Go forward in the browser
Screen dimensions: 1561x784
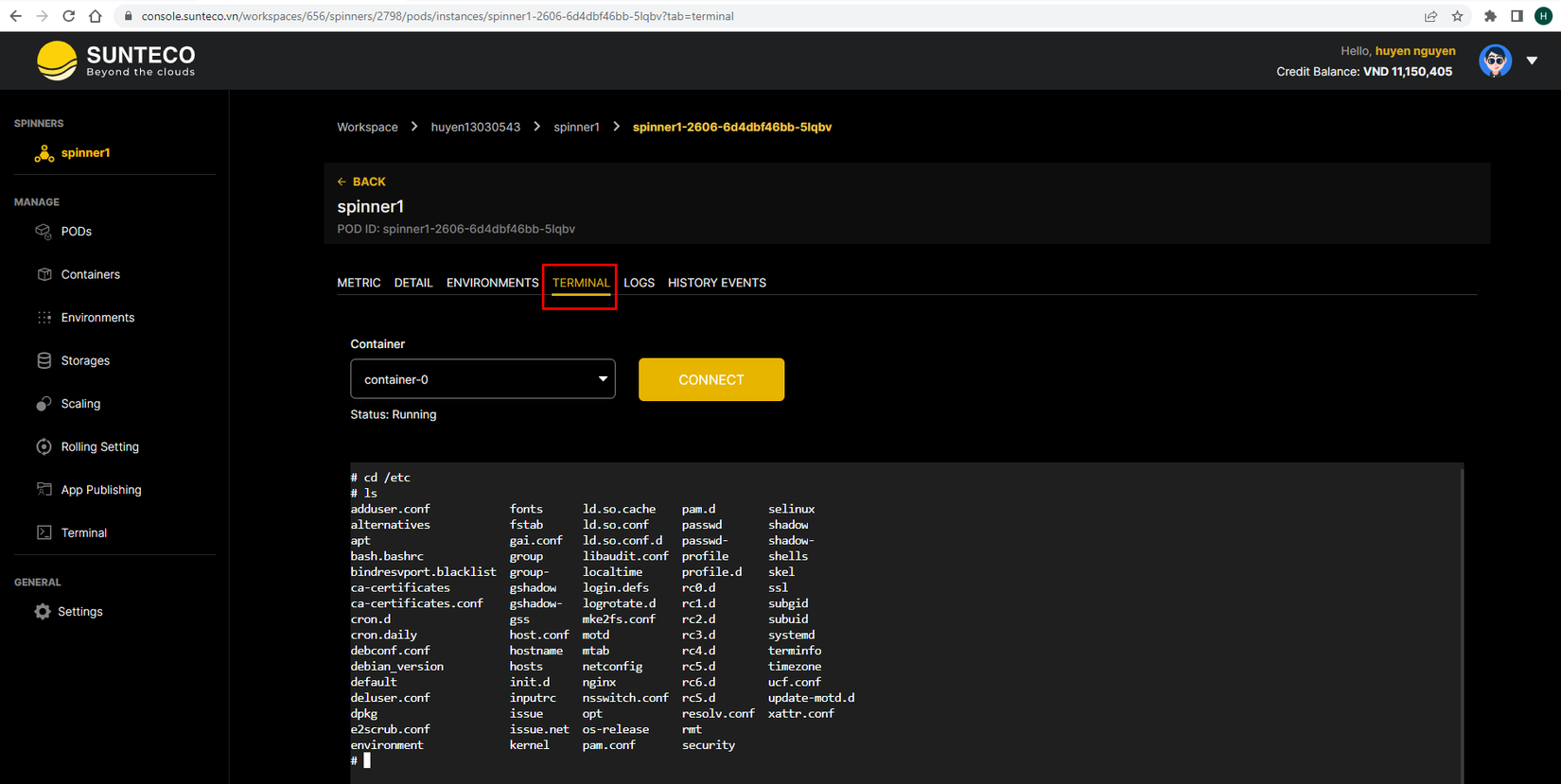(x=42, y=16)
